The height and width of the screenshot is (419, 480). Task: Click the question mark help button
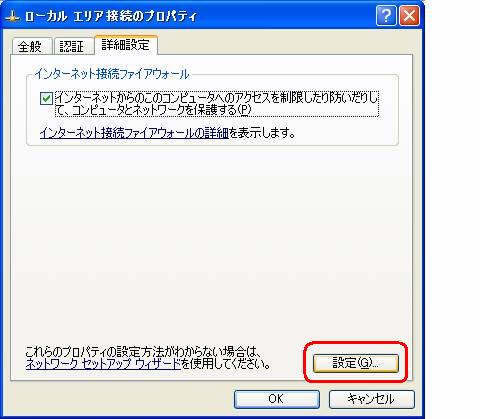386,16
